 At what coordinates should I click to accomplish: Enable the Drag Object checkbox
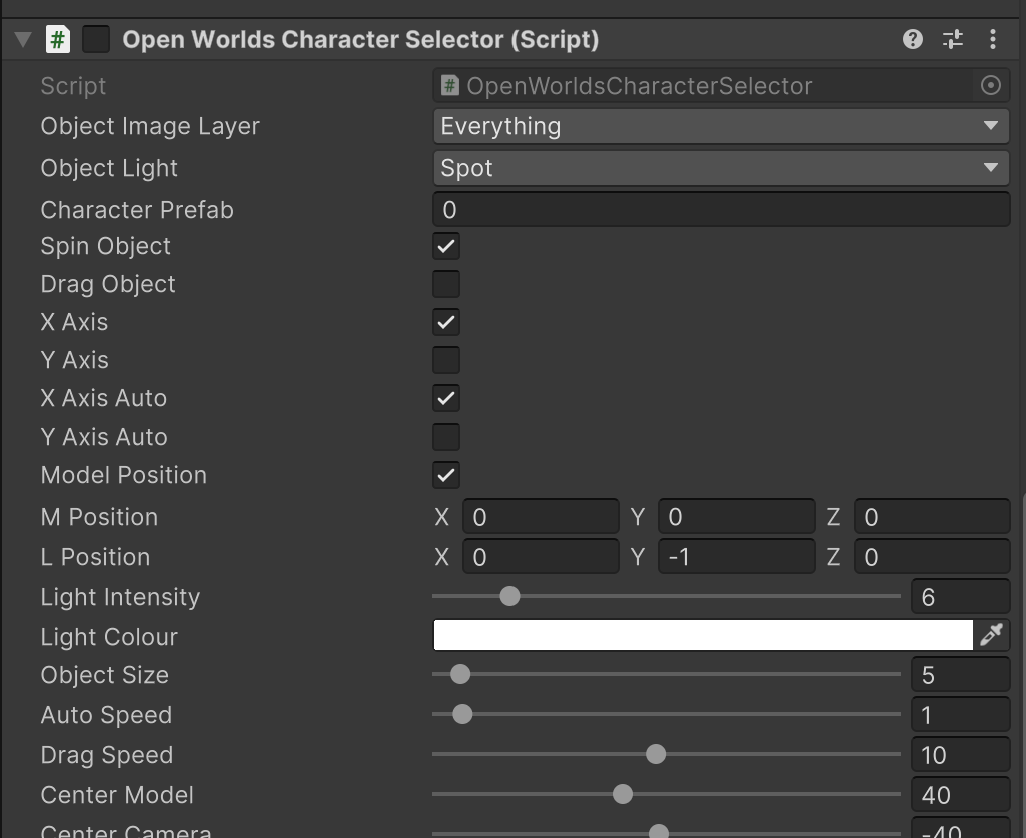(x=446, y=284)
